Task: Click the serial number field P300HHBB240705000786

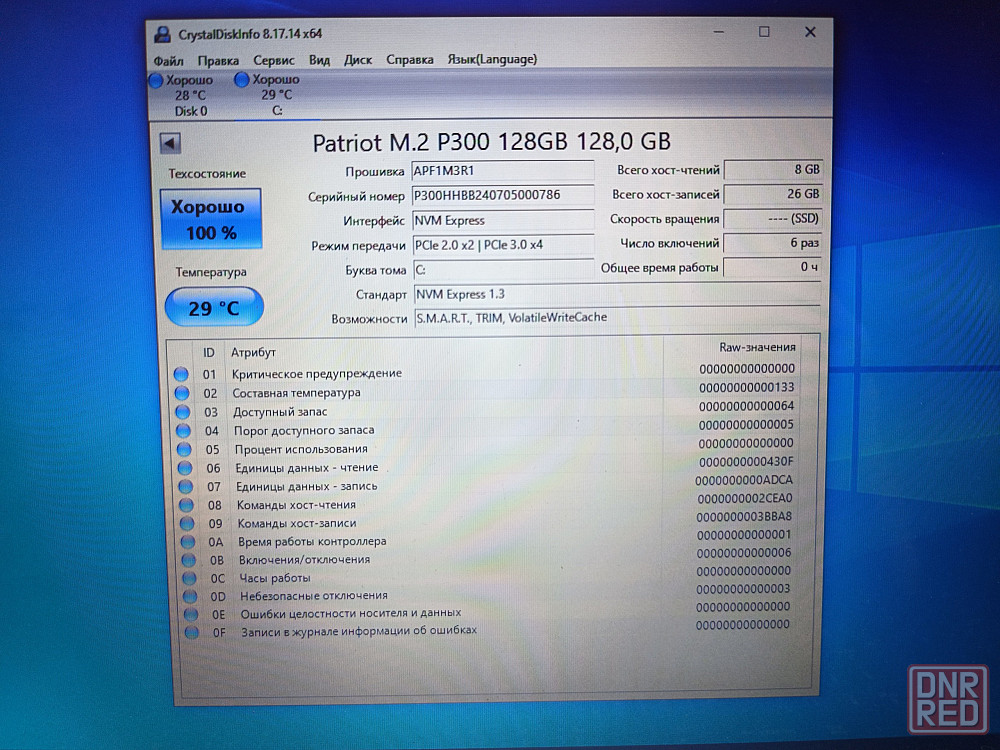Action: (x=503, y=195)
